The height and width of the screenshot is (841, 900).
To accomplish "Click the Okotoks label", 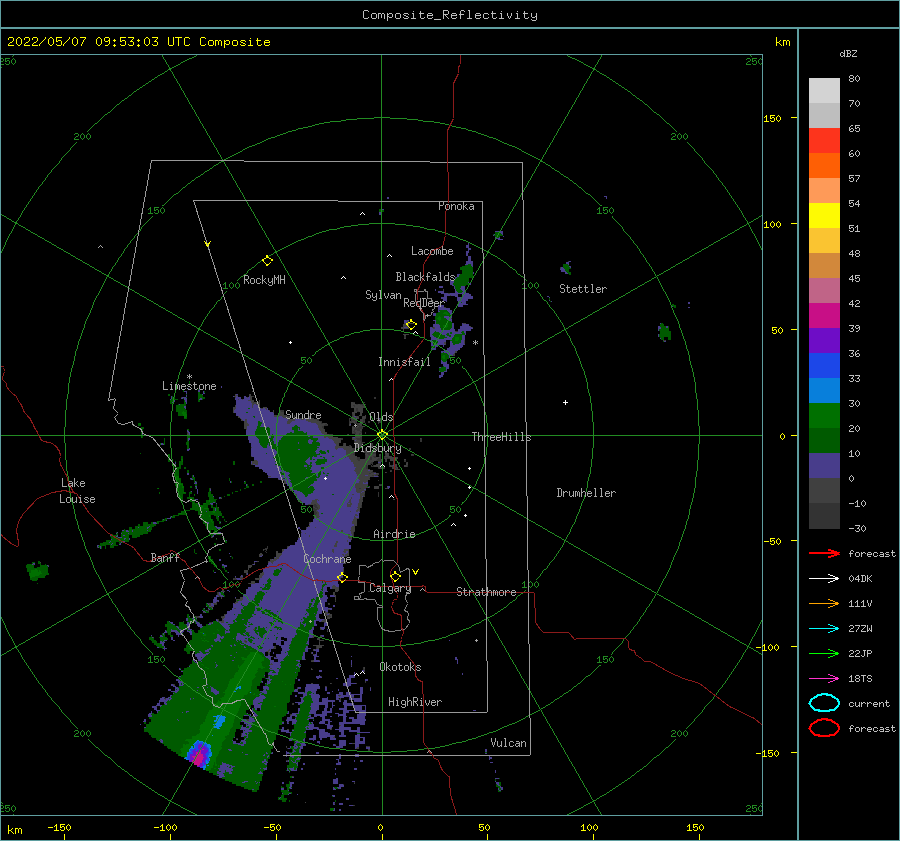I will click(x=400, y=667).
